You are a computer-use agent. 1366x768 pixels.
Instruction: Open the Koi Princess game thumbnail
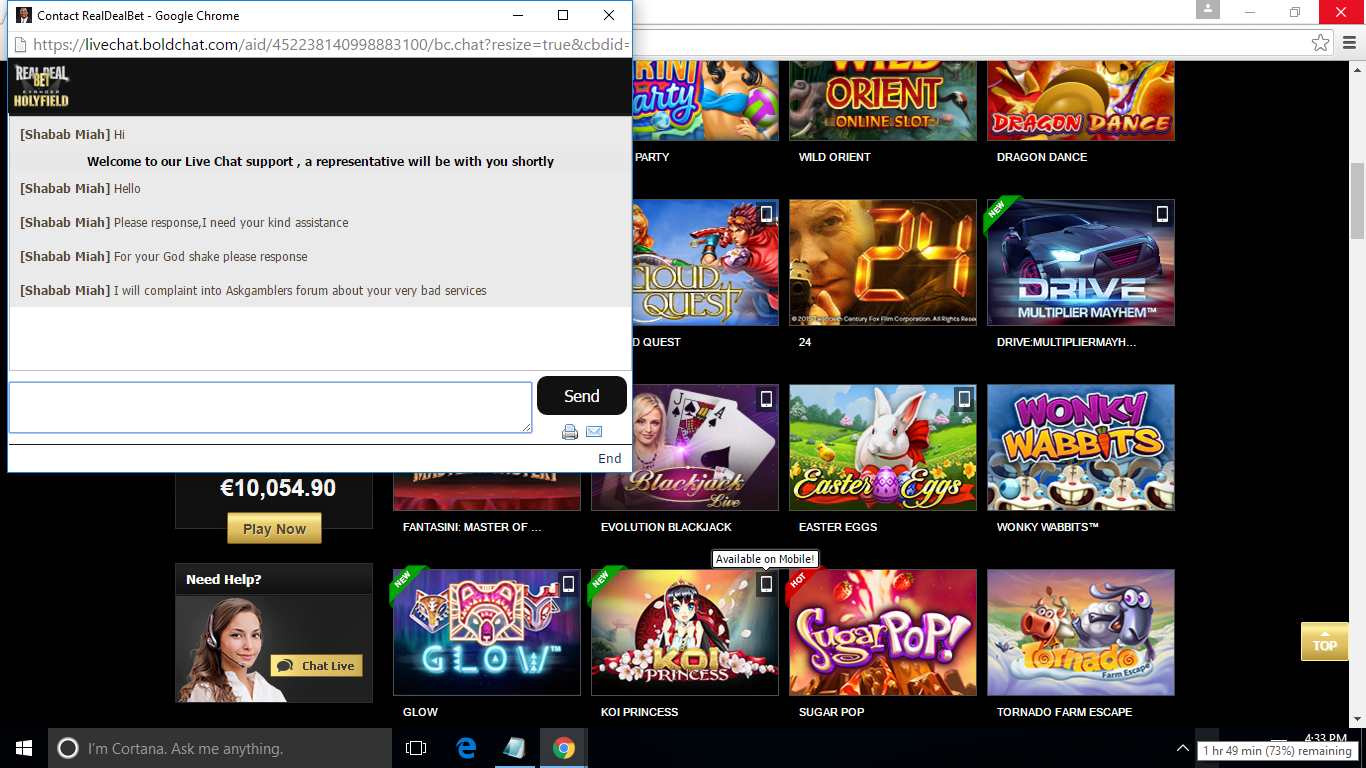pyautogui.click(x=685, y=633)
